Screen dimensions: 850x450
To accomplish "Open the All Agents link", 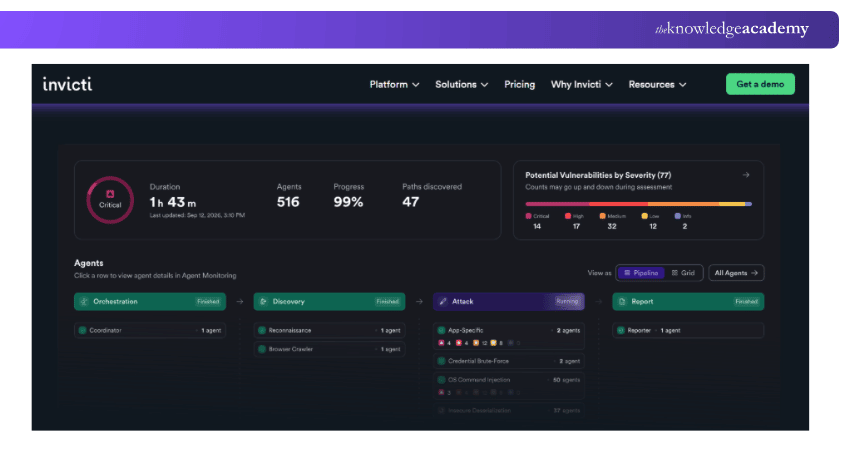I will tap(736, 273).
